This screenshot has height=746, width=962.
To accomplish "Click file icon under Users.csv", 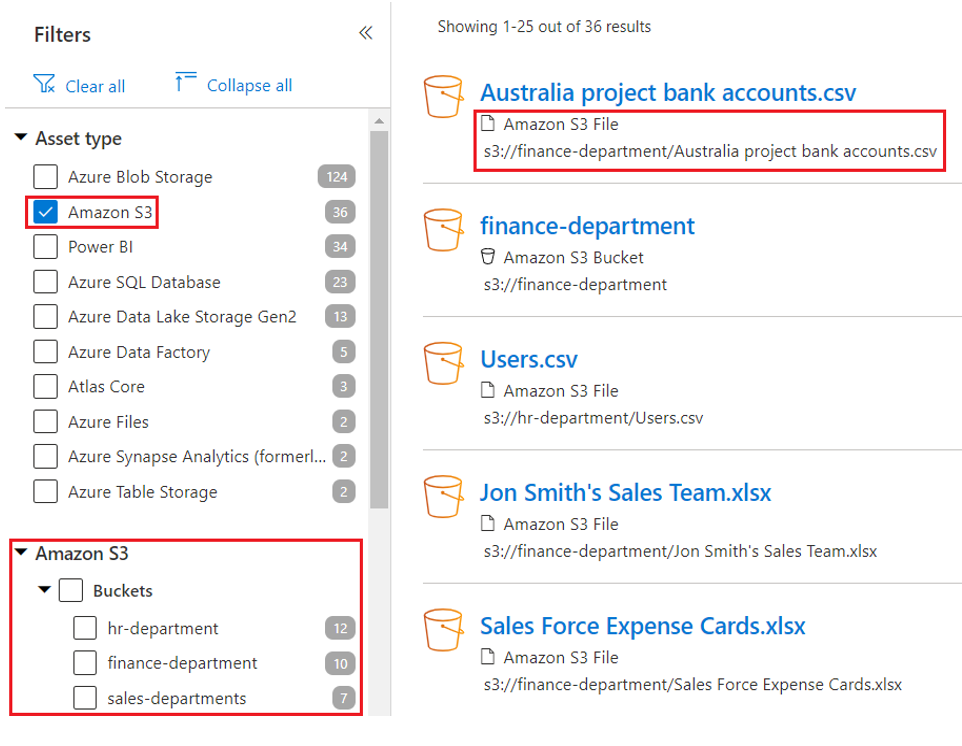I will (488, 390).
